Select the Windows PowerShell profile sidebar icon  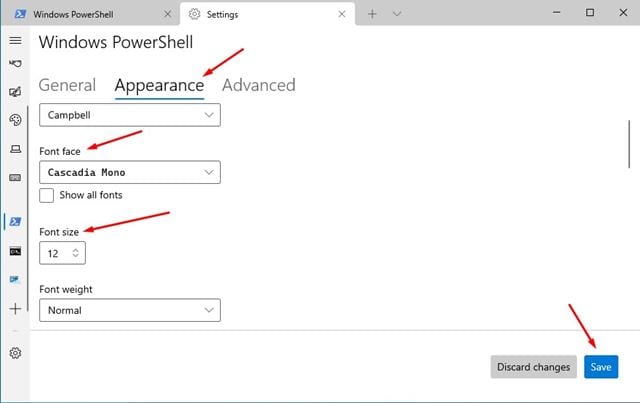click(x=15, y=222)
